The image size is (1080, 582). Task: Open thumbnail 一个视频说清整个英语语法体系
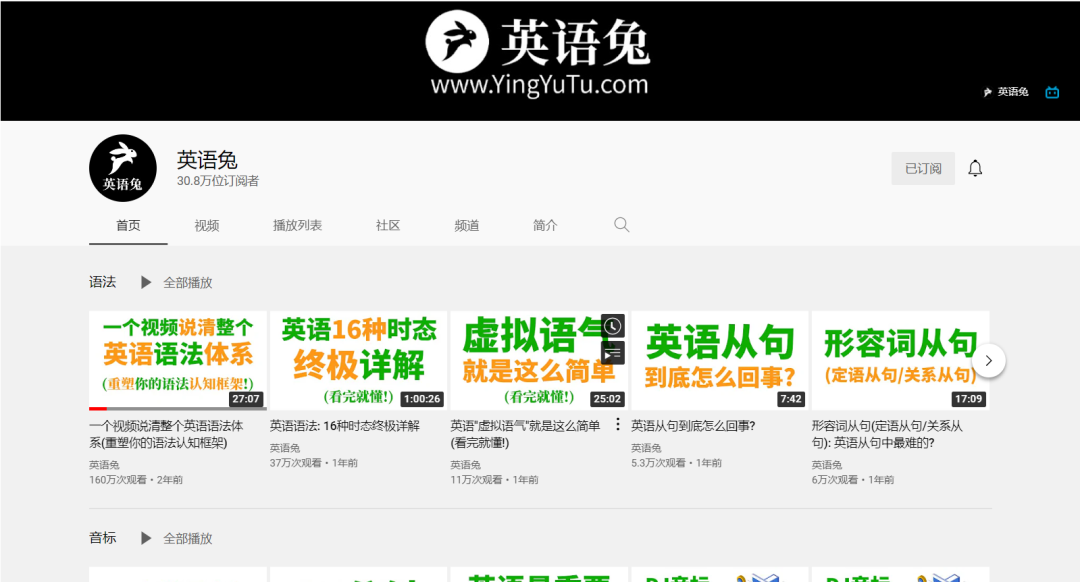tap(178, 360)
